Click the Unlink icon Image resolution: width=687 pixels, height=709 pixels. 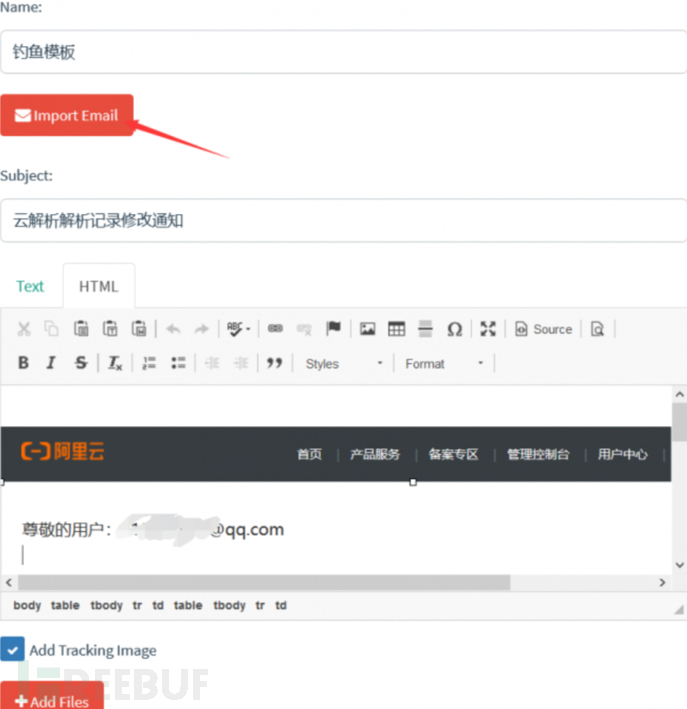(x=304, y=329)
